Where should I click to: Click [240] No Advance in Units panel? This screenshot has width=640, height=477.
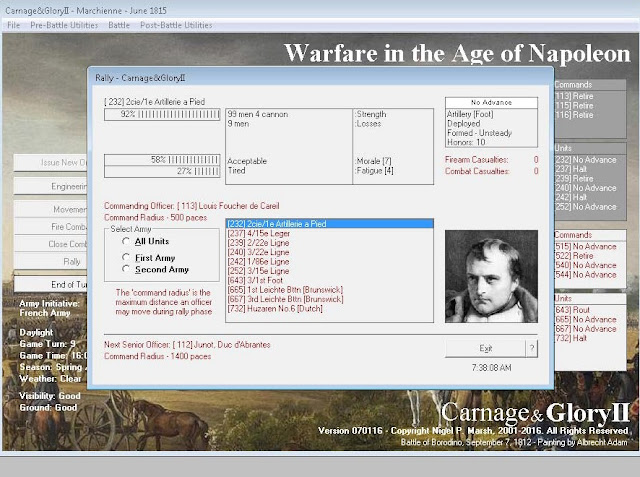click(x=586, y=188)
